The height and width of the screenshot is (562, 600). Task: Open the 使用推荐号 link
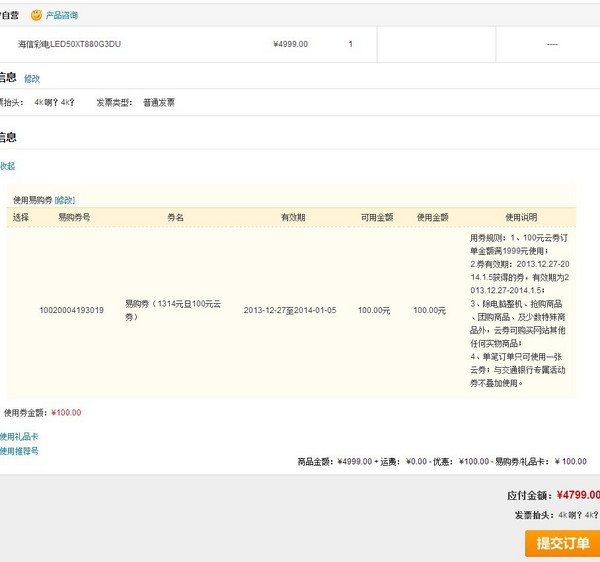point(19,451)
